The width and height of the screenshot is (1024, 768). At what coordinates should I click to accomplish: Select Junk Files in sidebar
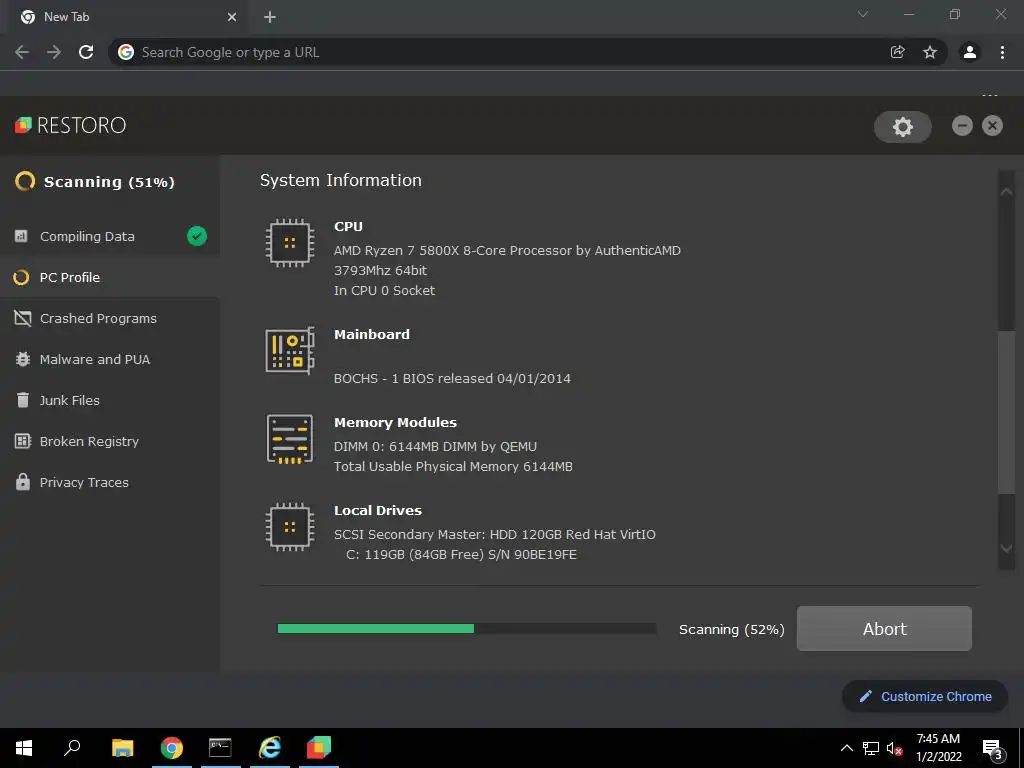110,400
